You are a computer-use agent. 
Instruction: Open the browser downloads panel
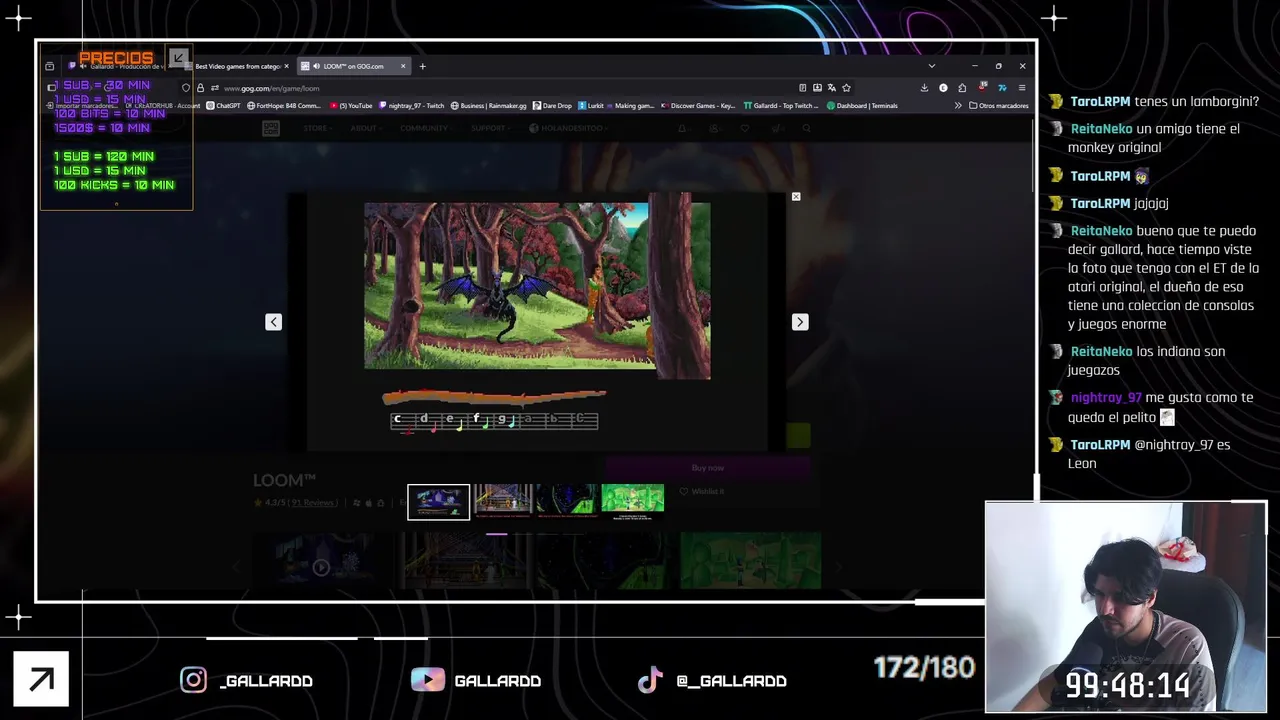coord(924,88)
